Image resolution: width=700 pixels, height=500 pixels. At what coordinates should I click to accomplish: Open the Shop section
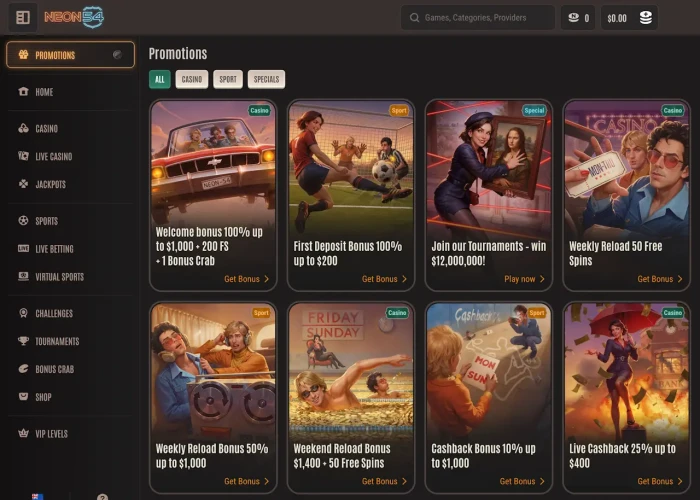point(44,397)
